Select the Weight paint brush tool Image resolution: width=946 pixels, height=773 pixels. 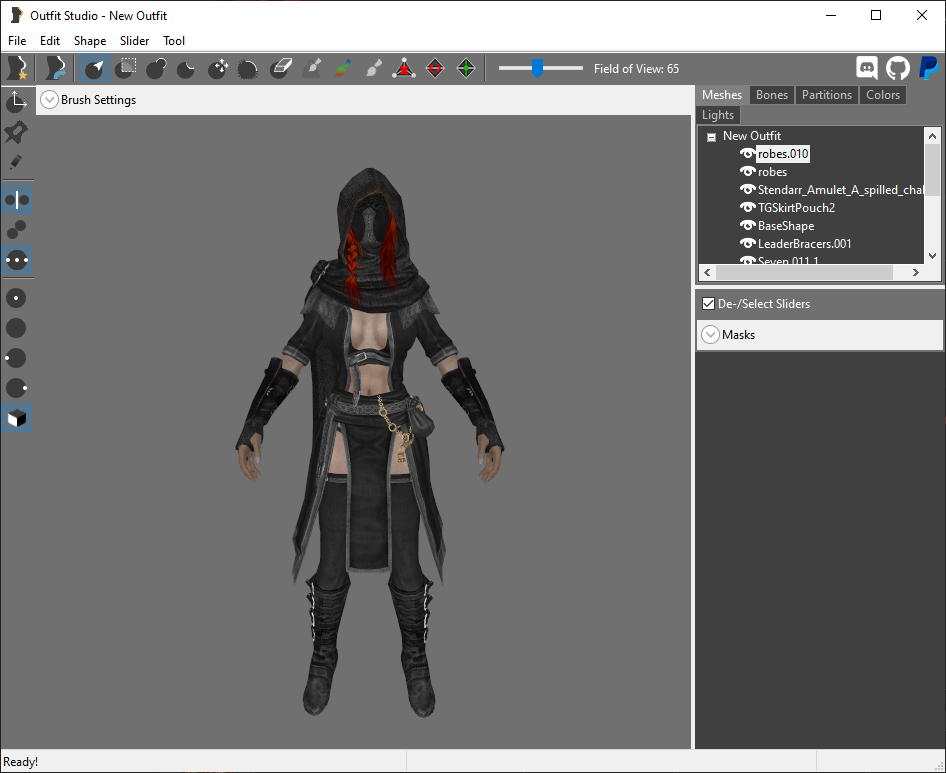coord(312,68)
